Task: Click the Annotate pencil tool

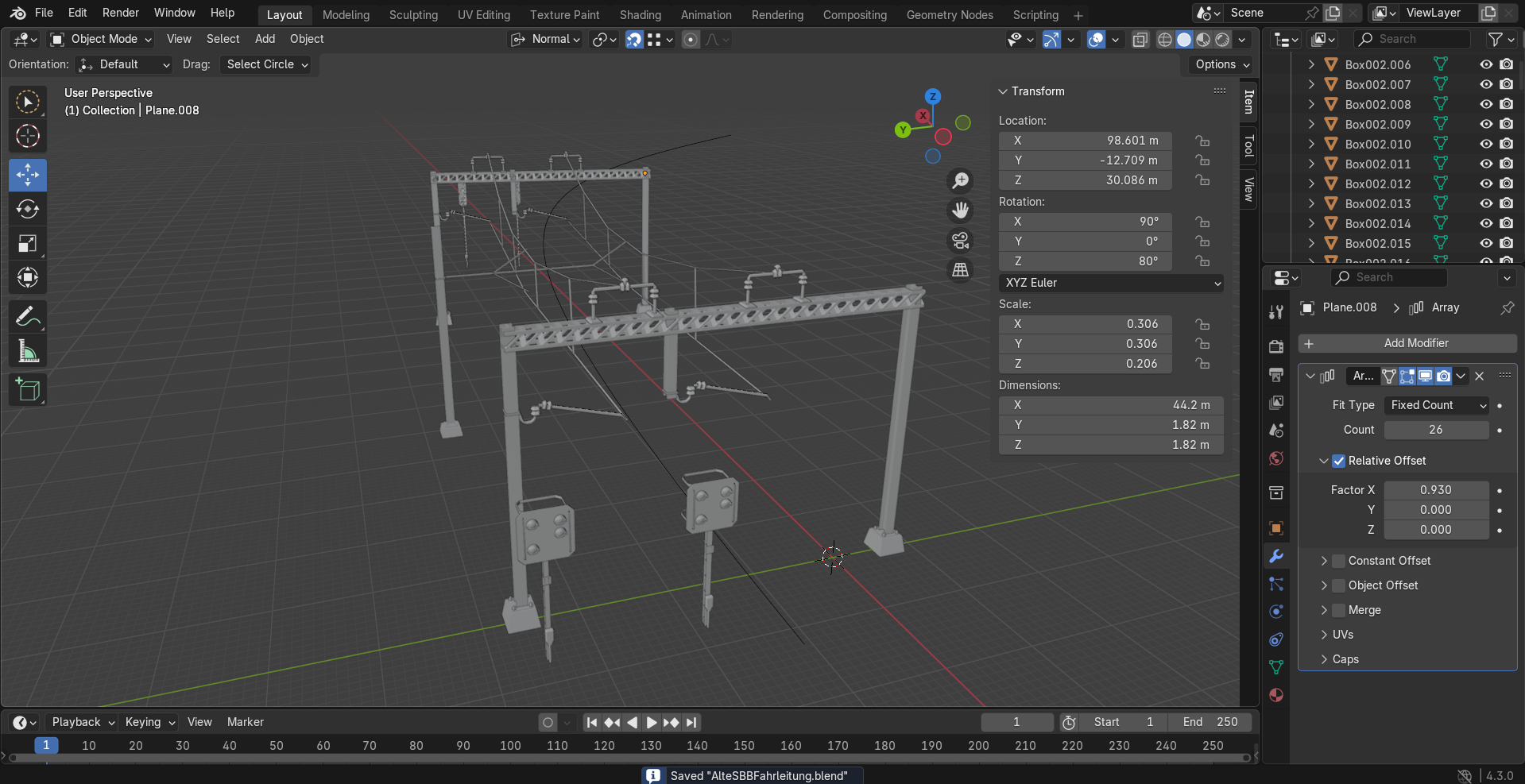Action: [28, 317]
